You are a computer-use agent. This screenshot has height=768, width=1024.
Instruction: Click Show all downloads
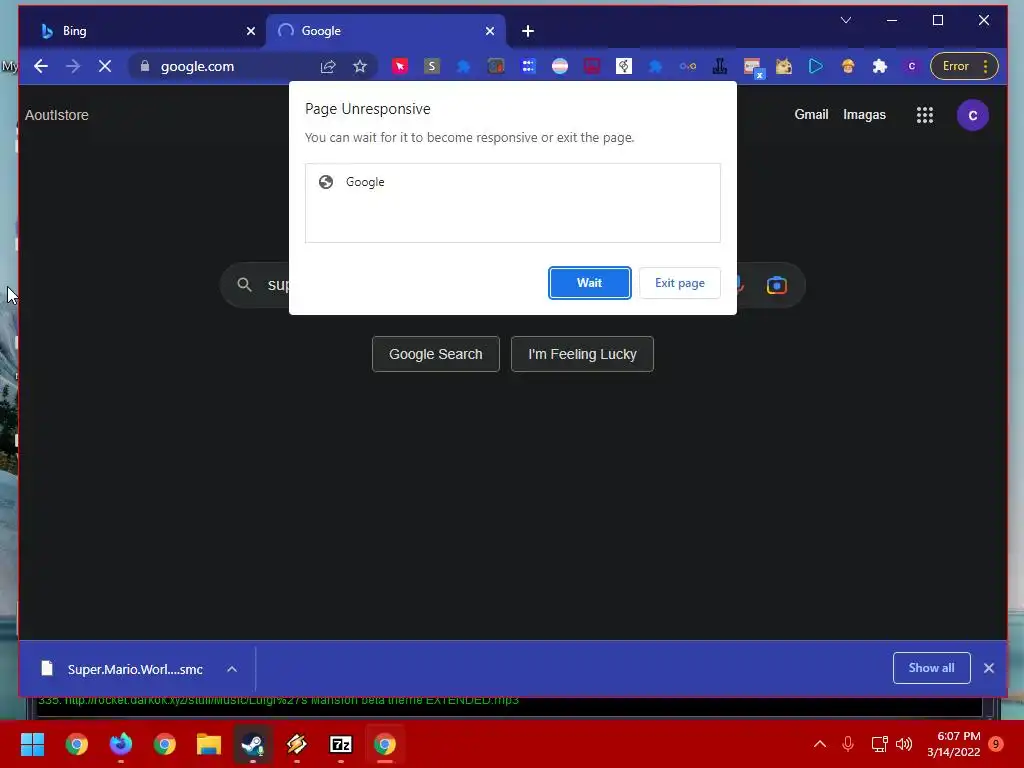(931, 667)
